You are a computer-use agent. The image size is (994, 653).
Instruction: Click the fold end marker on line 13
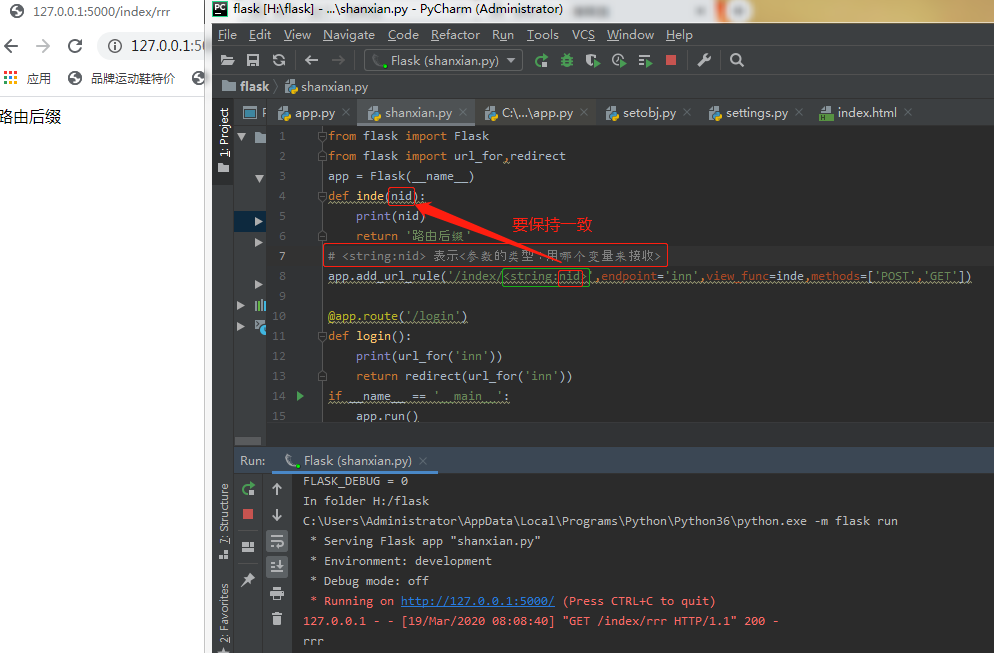(322, 376)
